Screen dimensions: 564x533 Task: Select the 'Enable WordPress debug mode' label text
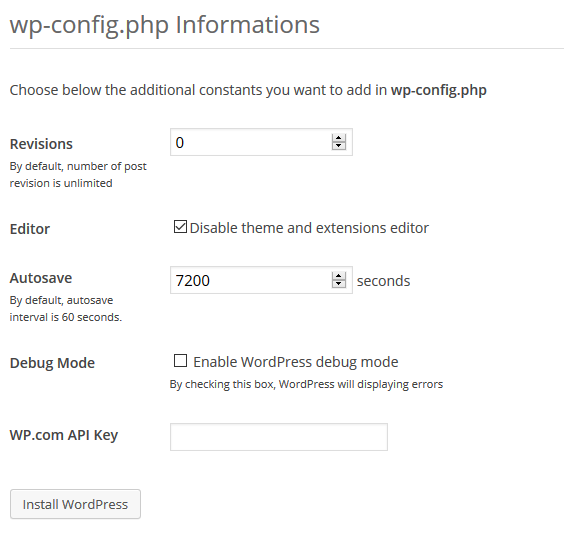(296, 362)
